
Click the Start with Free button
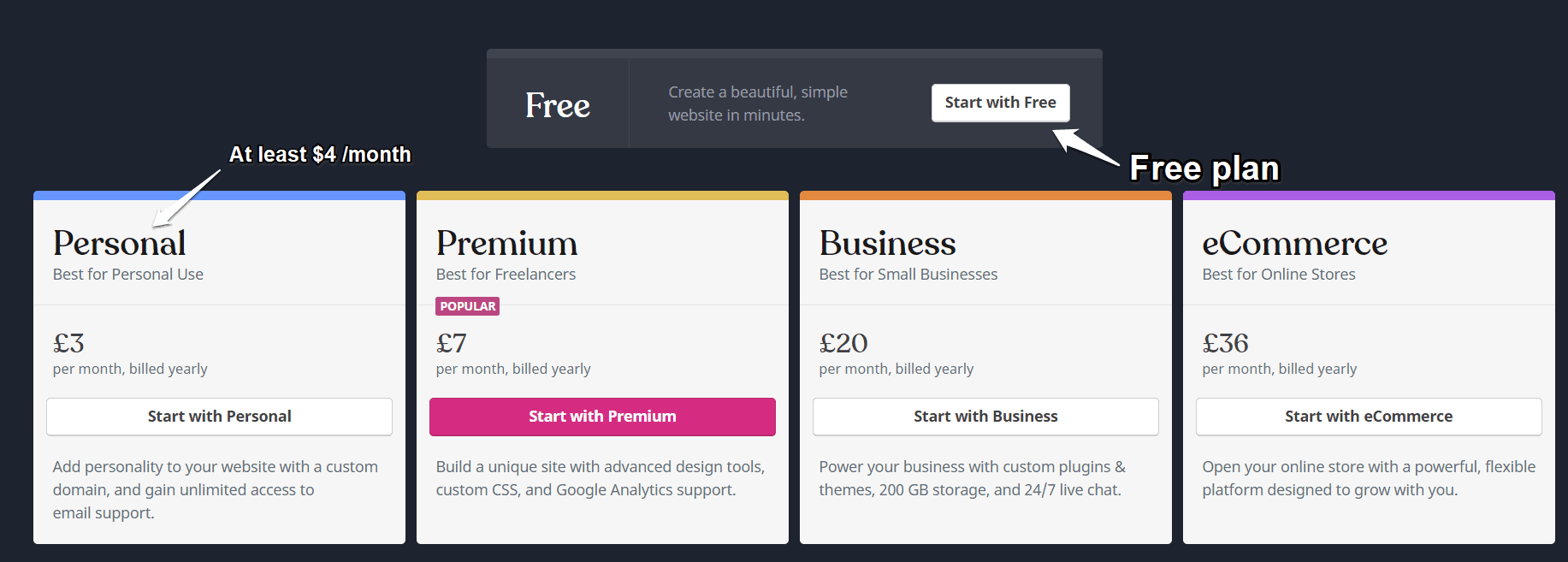(x=1000, y=103)
